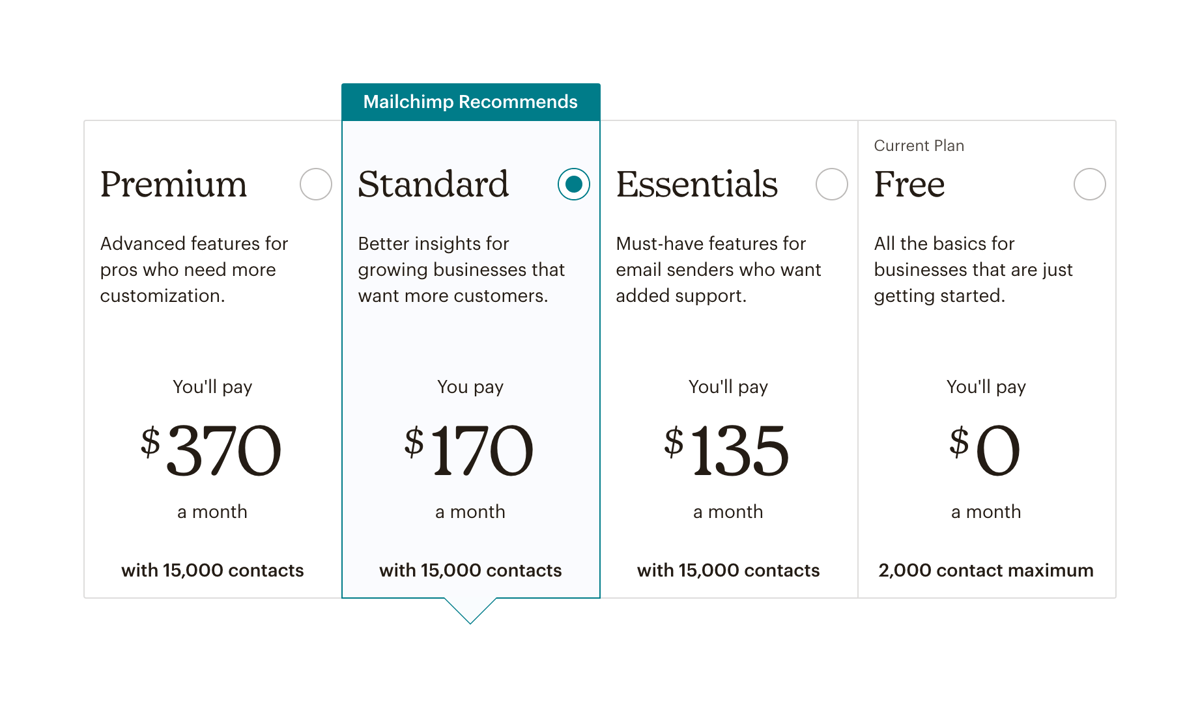
Task: Click the Premium plan description text
Action: tap(193, 269)
